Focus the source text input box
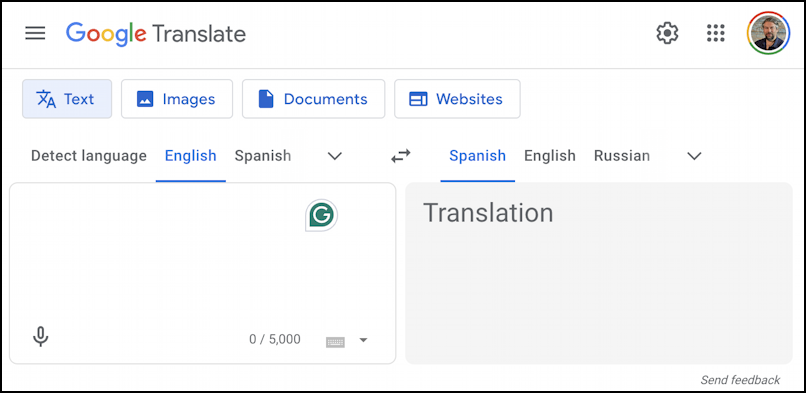Screen dimensions: 806x393 coord(203,273)
